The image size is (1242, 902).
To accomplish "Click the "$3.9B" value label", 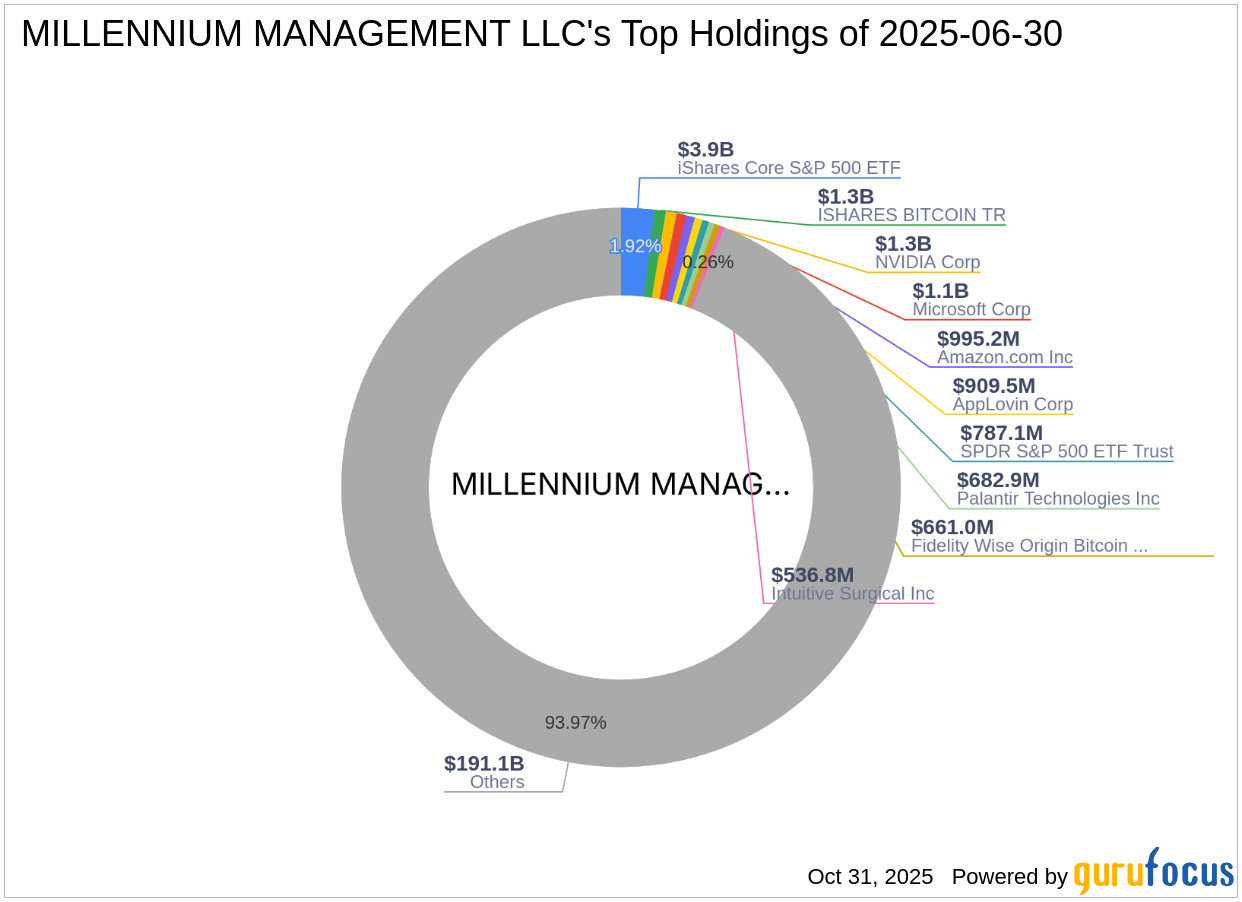I will tap(704, 149).
